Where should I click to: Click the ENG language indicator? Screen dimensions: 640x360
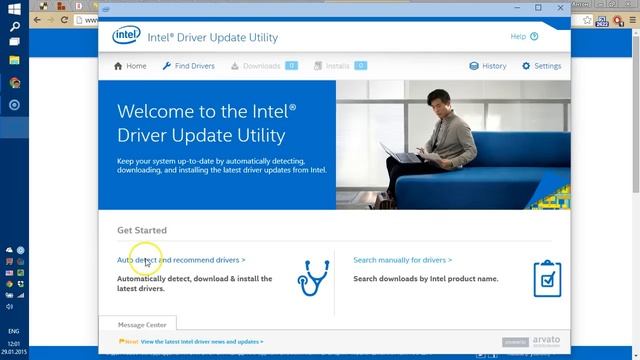click(13, 331)
